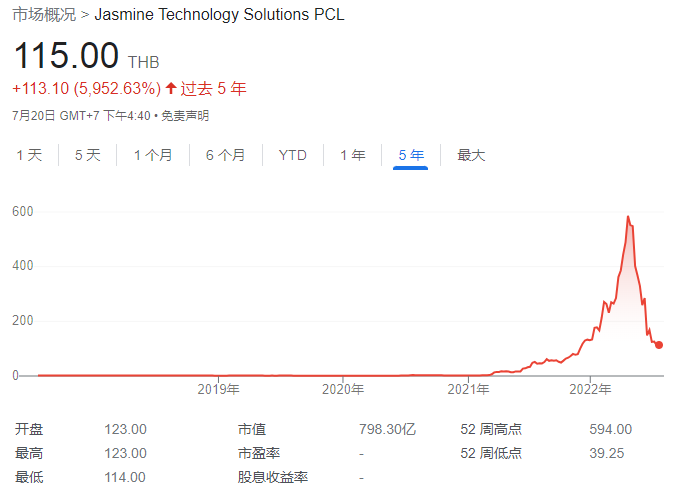Select the 1 天 time range tab

pyautogui.click(x=29, y=155)
